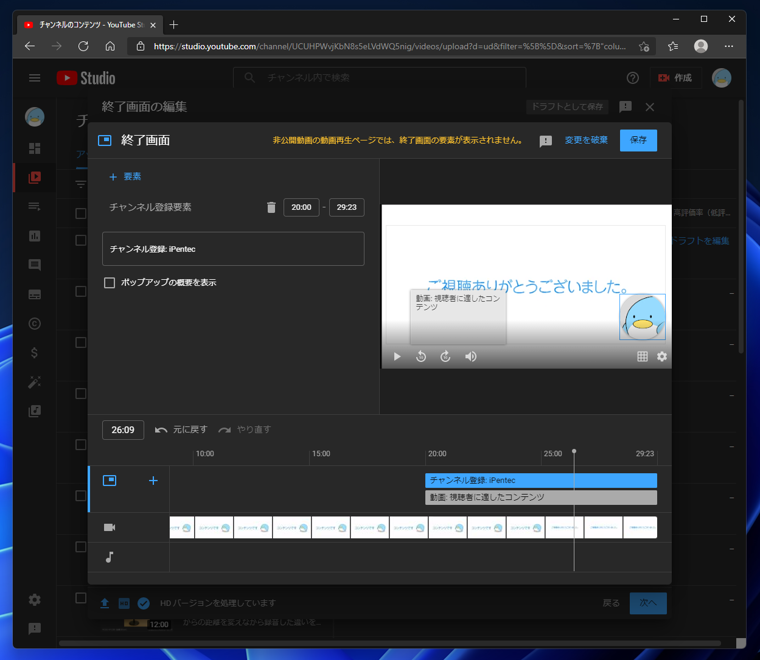Viewport: 760px width, 660px height.
Task: Open the help question mark icon
Action: pos(633,78)
